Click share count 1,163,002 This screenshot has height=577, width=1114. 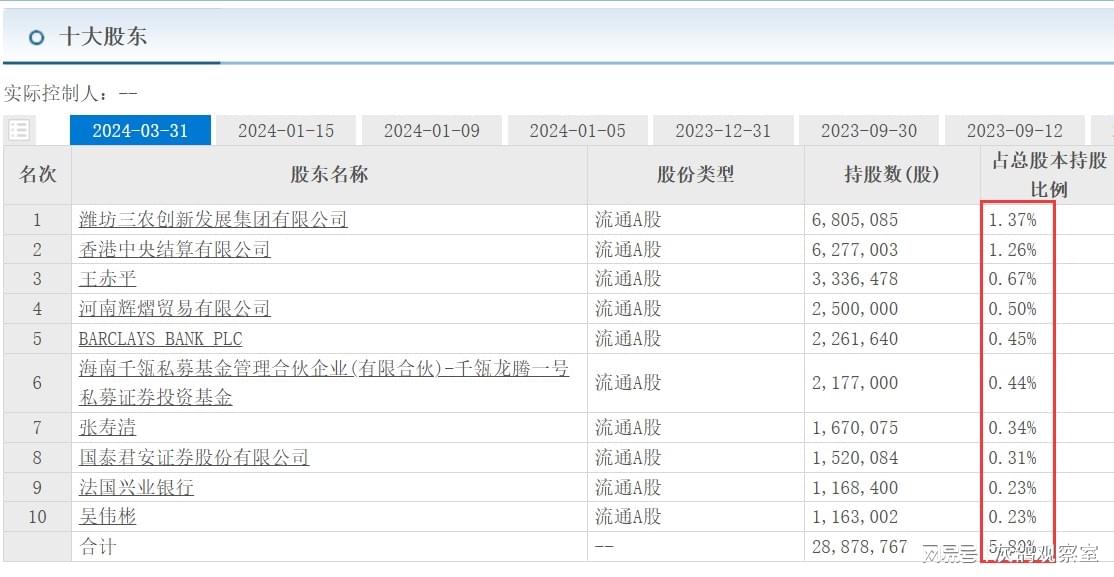pos(855,517)
